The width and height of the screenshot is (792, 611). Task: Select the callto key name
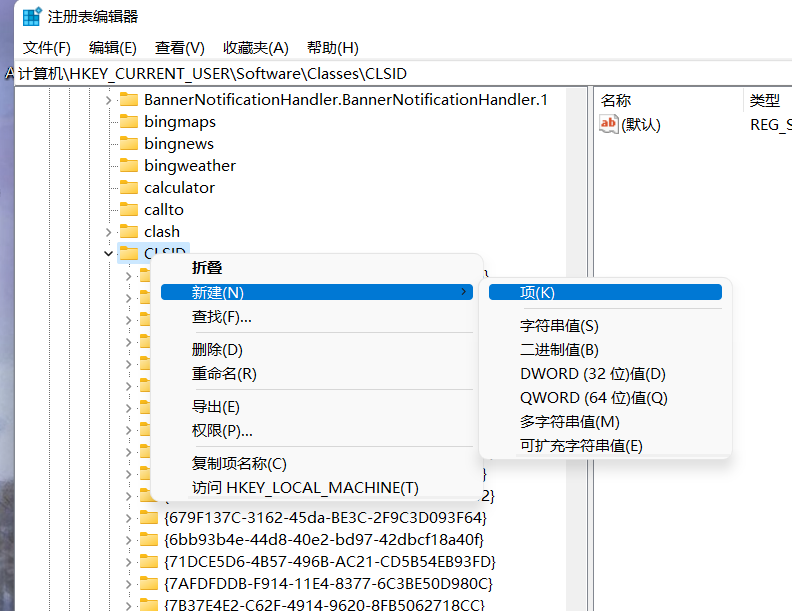click(x=164, y=210)
